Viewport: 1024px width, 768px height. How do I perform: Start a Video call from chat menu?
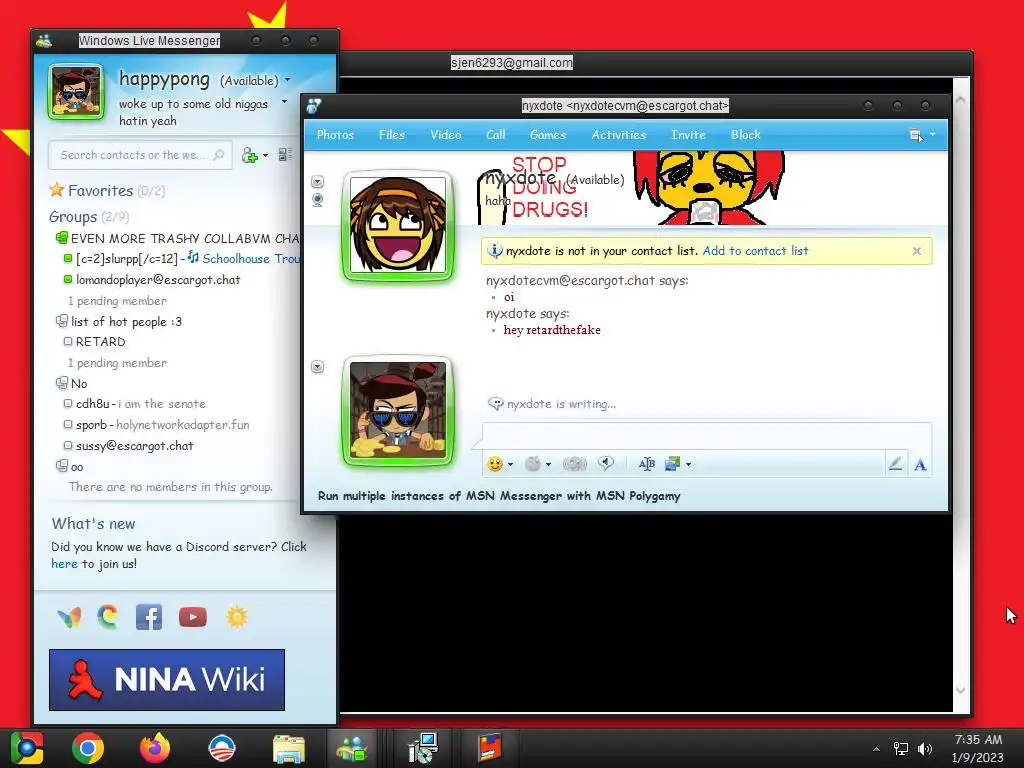coord(445,135)
